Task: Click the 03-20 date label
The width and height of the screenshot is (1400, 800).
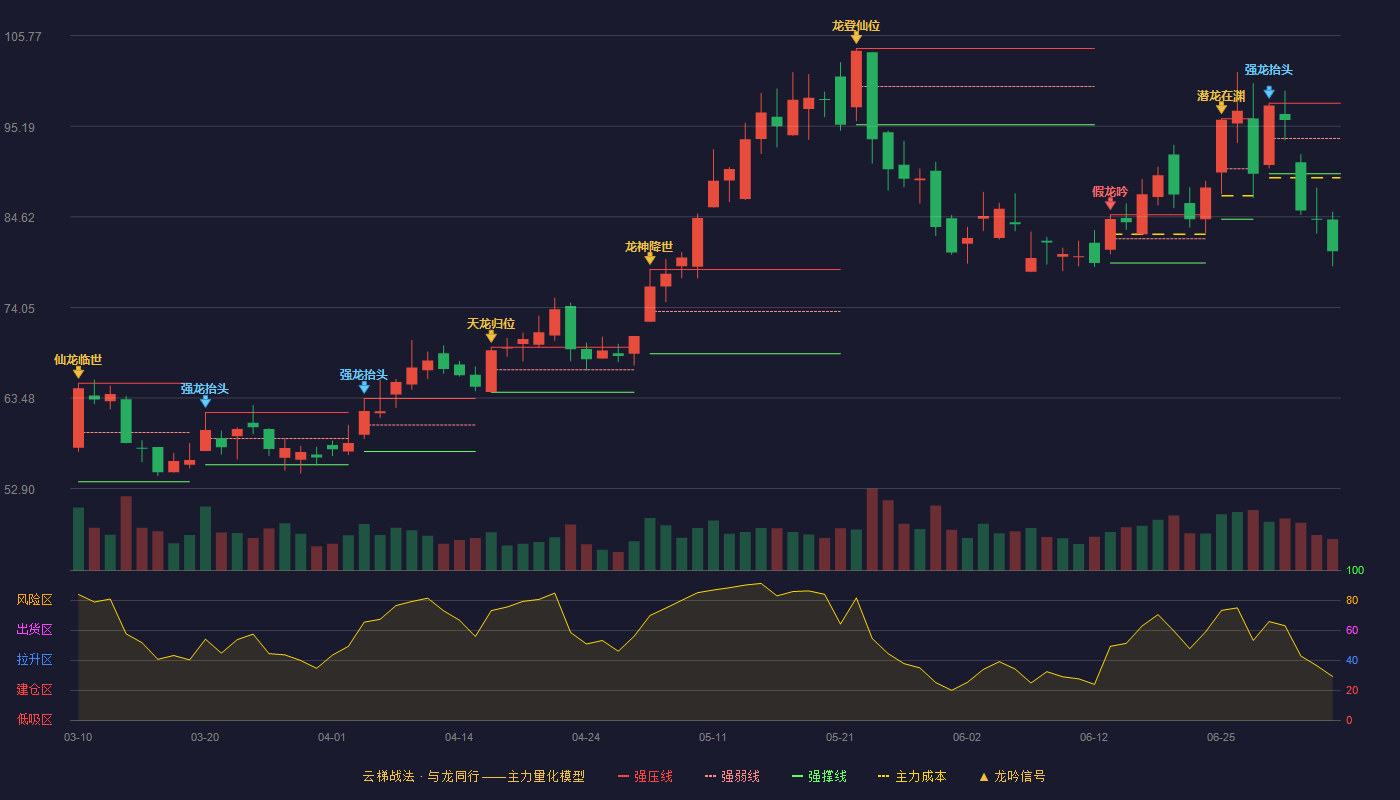Action: pyautogui.click(x=205, y=737)
